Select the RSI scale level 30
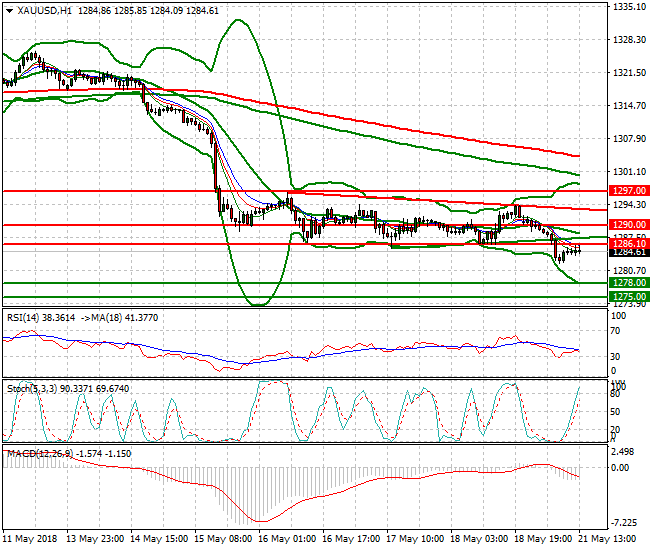This screenshot has height=550, width=650. pos(615,356)
